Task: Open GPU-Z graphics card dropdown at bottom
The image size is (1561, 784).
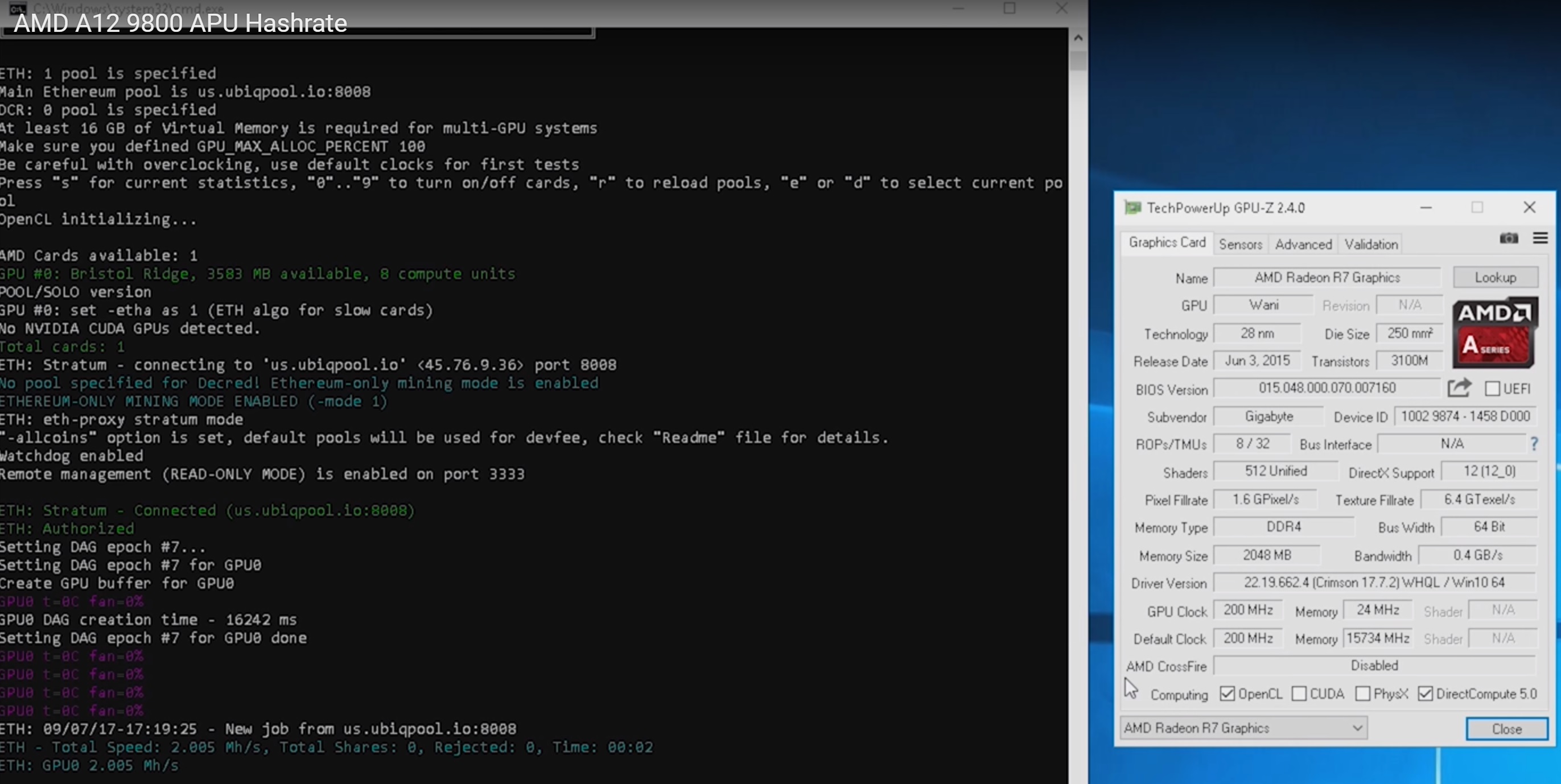Action: click(x=1242, y=728)
